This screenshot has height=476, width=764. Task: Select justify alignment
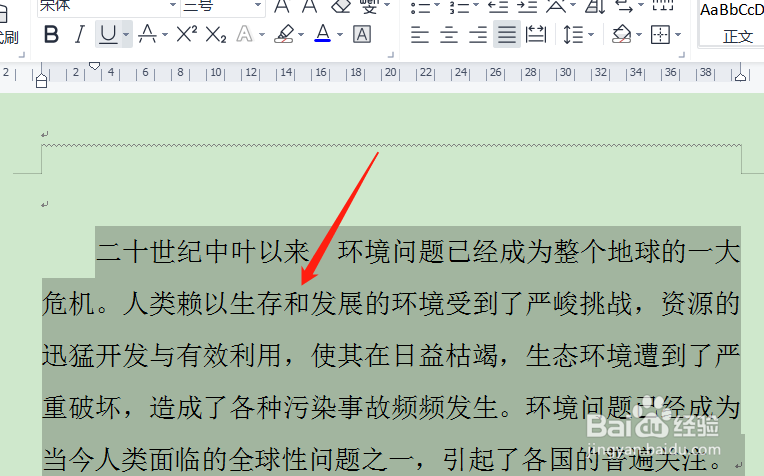click(507, 35)
